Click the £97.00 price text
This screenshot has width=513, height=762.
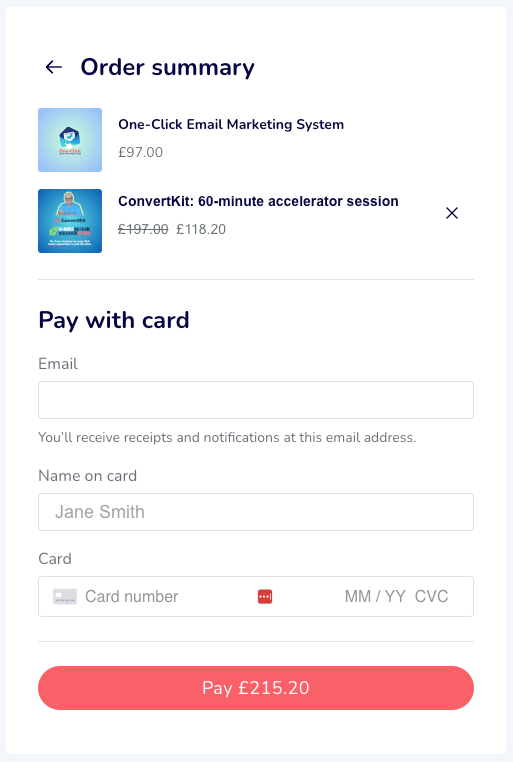[140, 152]
